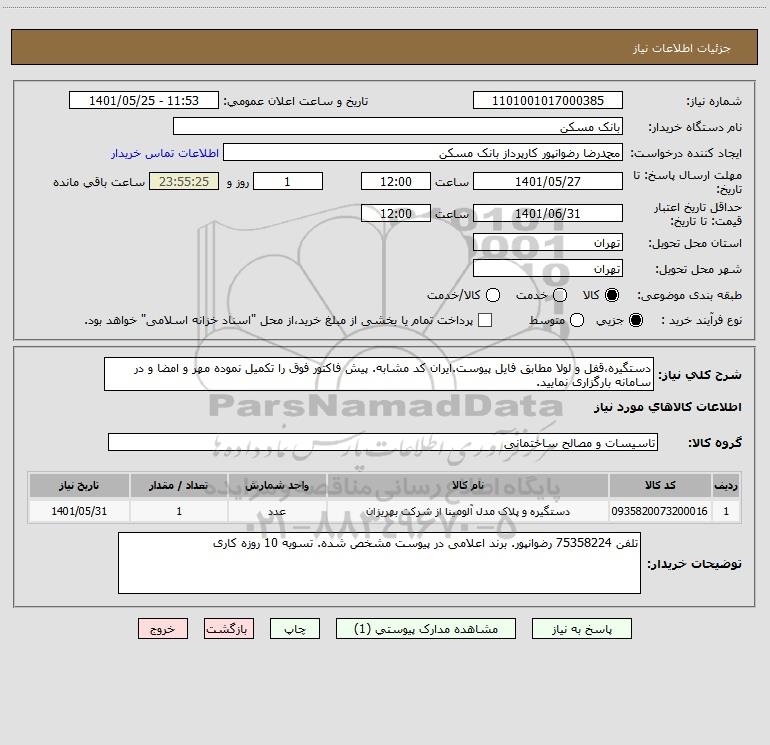Image resolution: width=770 pixels, height=745 pixels.
Task: Click the پاسخ به نیاز button
Action: pyautogui.click(x=582, y=629)
